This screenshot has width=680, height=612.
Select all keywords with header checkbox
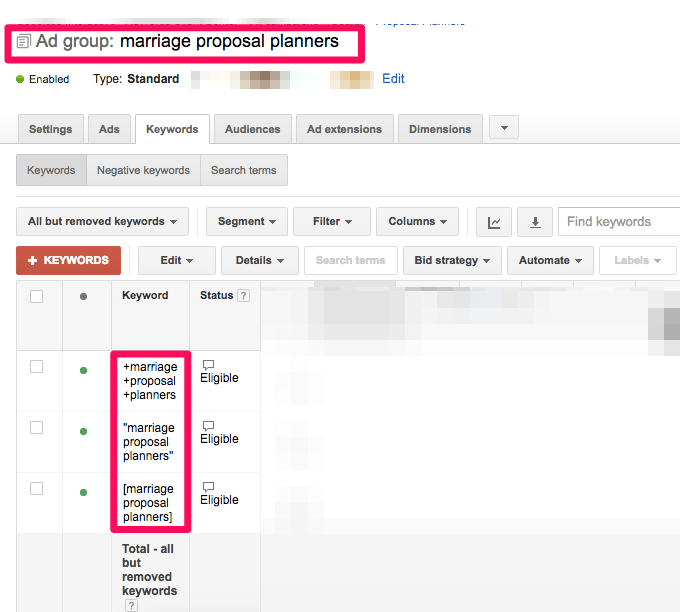click(37, 296)
